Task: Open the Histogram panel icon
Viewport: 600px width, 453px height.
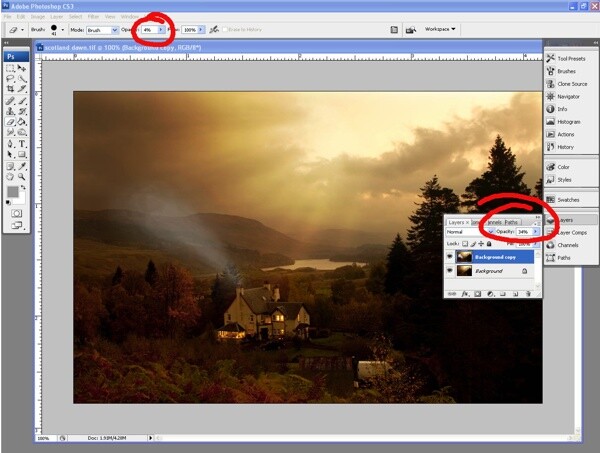Action: 550,122
